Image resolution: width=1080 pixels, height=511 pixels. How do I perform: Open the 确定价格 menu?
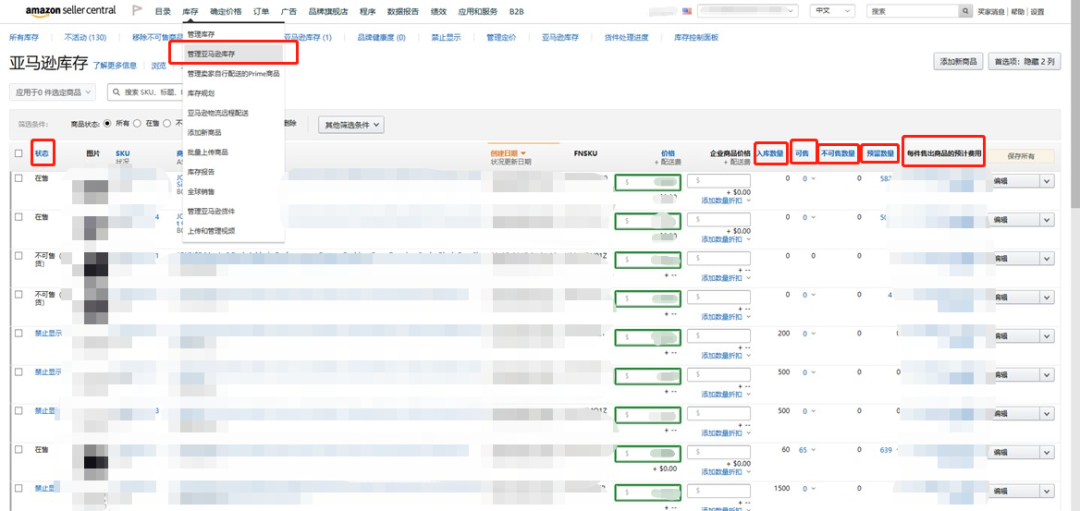click(225, 12)
